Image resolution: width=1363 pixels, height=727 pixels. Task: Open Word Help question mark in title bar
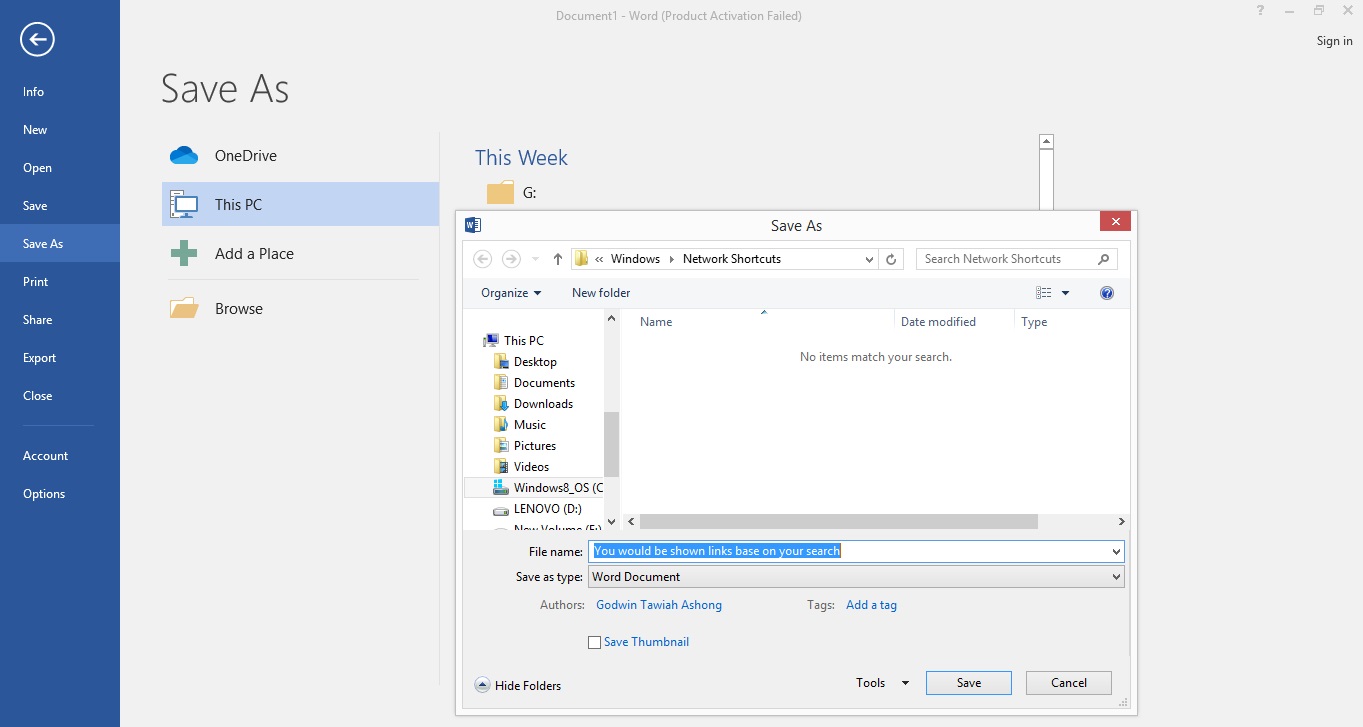pyautogui.click(x=1260, y=11)
